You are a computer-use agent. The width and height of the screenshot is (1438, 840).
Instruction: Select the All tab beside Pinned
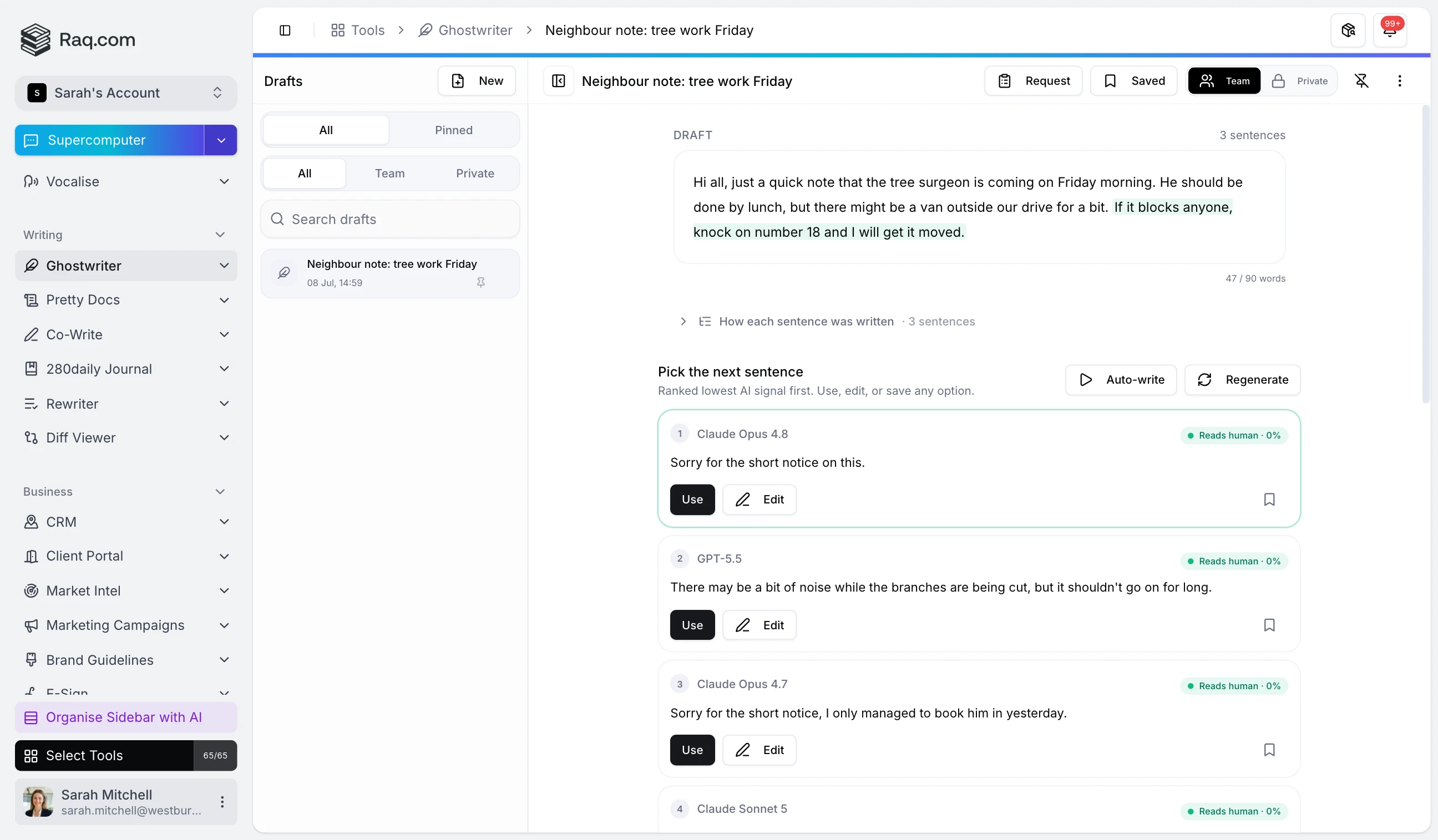326,130
